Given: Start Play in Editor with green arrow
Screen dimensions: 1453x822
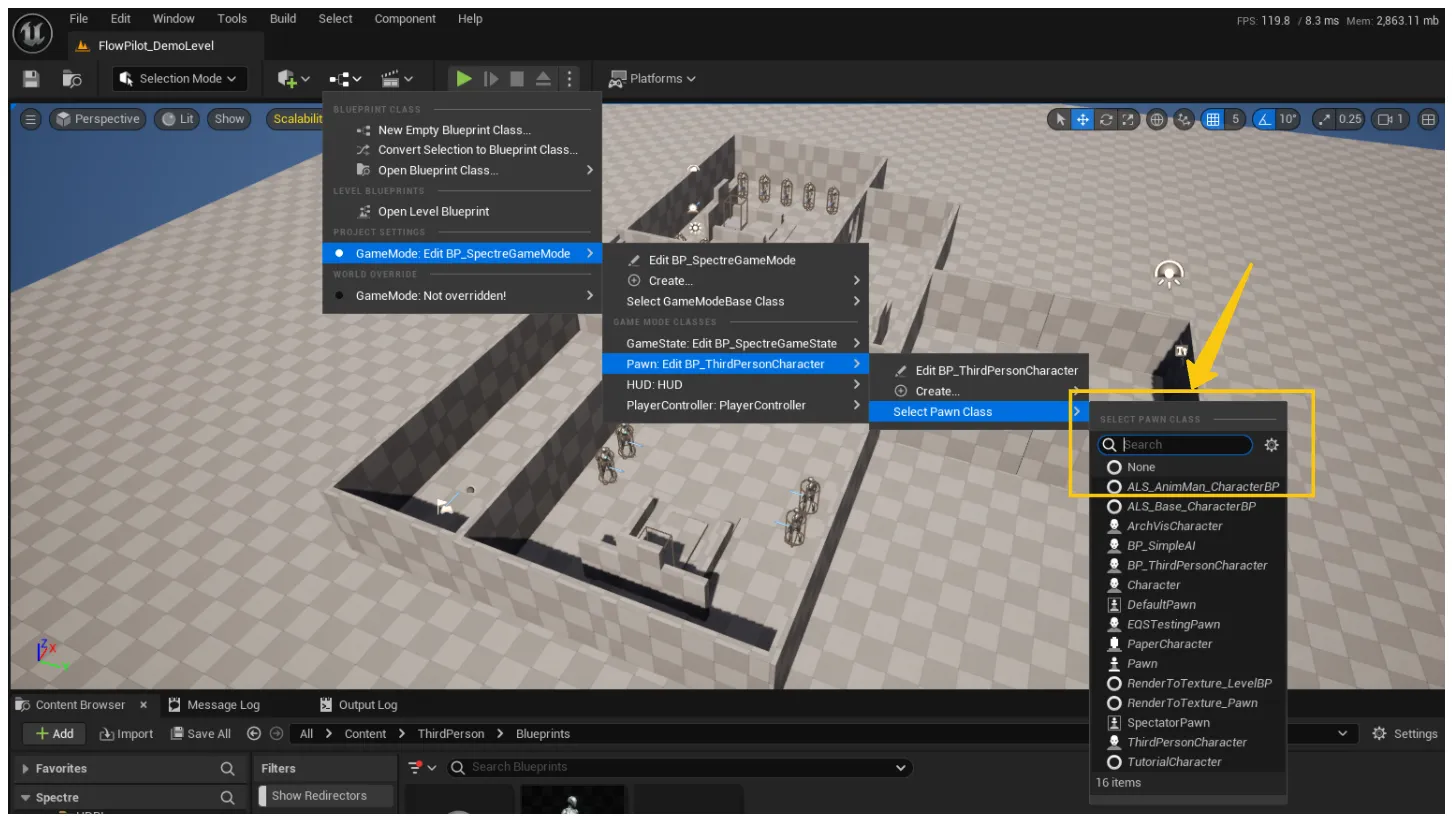Looking at the screenshot, I should click(x=464, y=79).
